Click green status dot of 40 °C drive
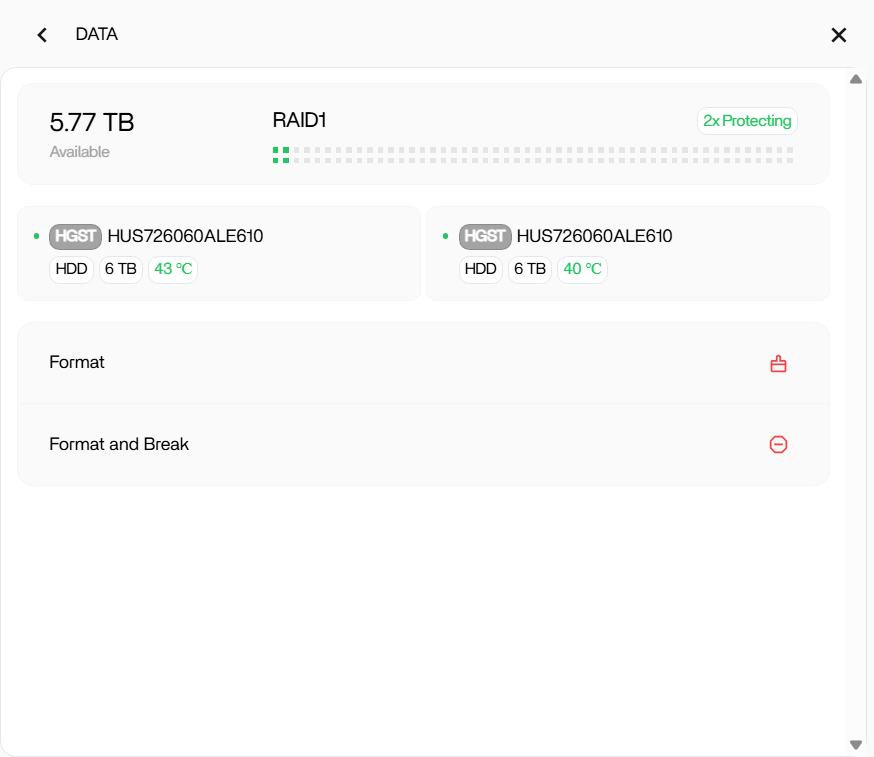874x757 pixels. pyautogui.click(x=446, y=237)
